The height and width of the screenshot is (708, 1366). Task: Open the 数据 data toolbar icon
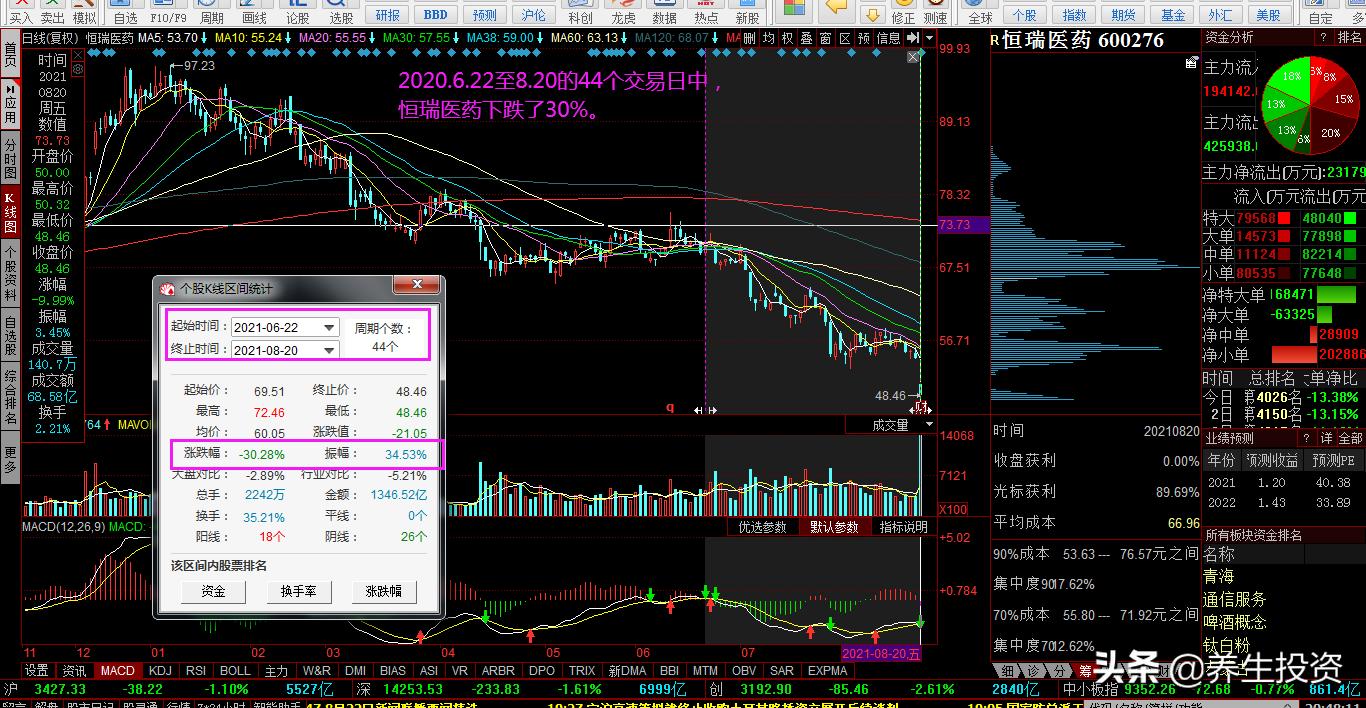tap(664, 12)
